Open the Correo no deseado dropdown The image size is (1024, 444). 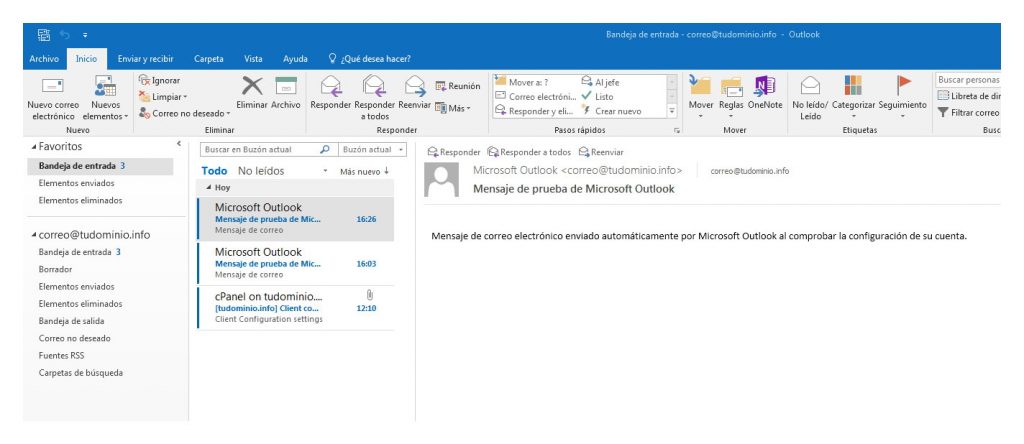click(185, 113)
